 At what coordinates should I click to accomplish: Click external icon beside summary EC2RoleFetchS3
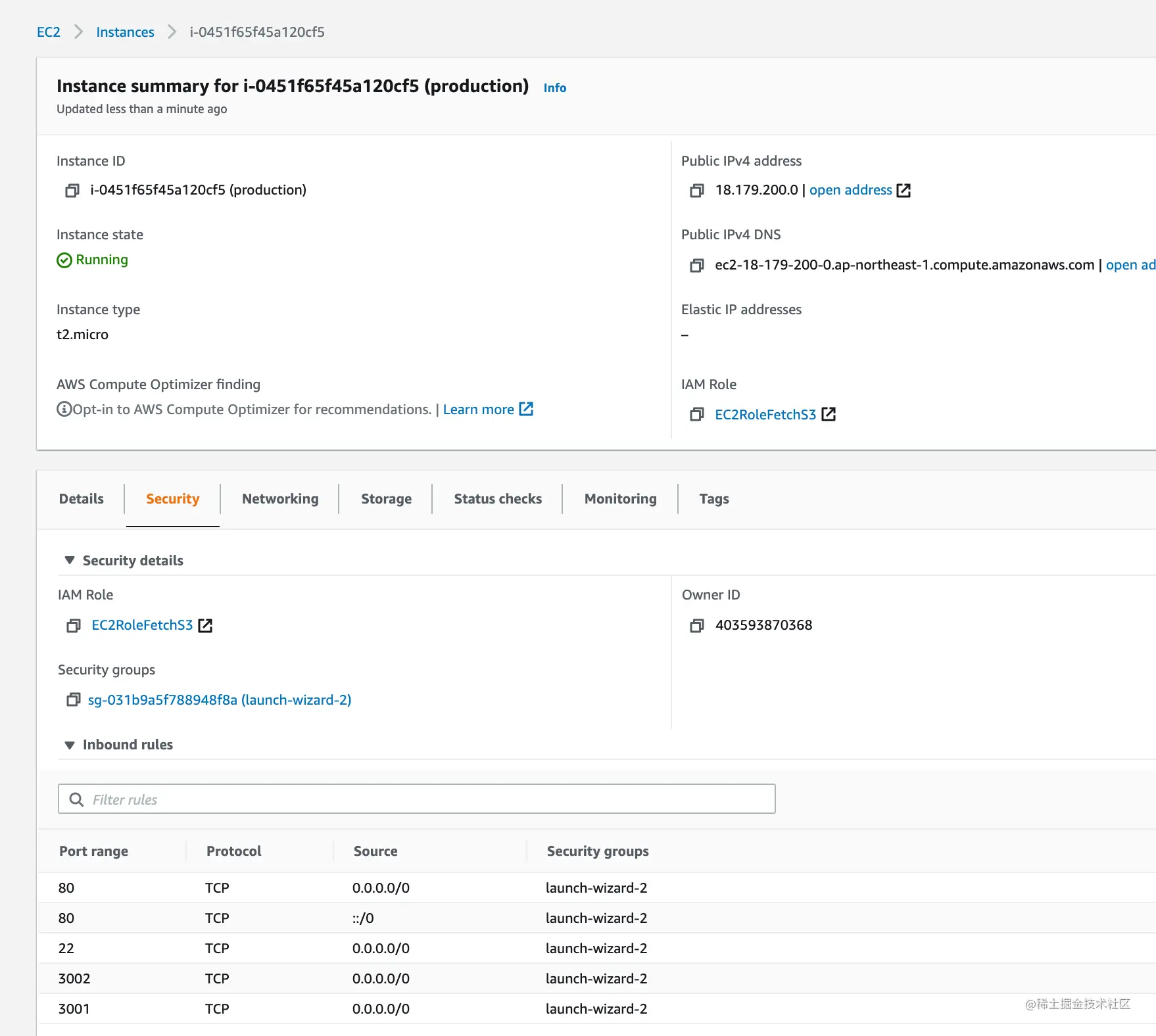pyautogui.click(x=829, y=414)
